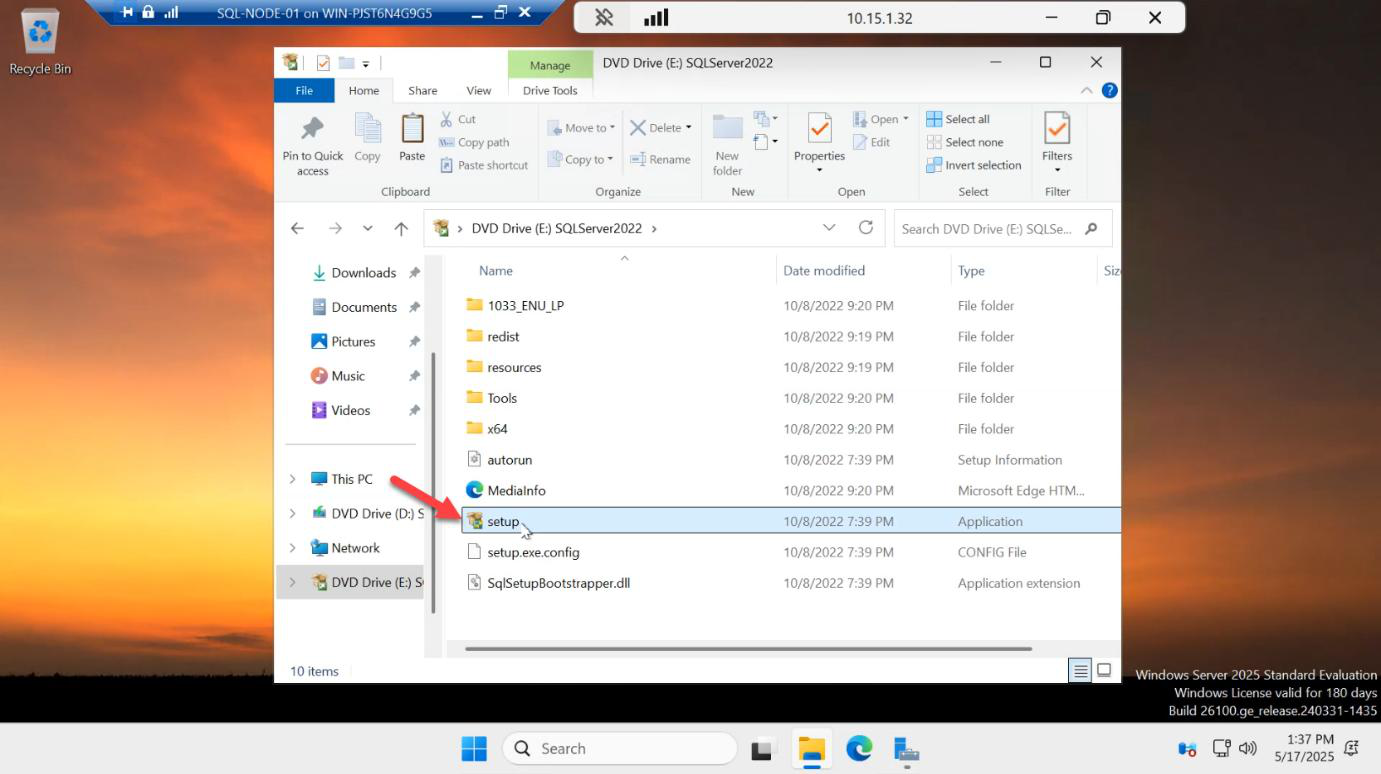
Task: Click Invert selection in the ribbon
Action: 974,165
